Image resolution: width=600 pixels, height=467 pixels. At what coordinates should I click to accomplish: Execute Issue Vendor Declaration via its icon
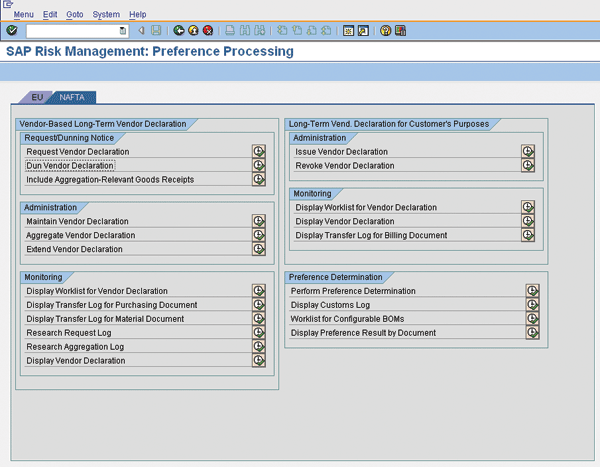(x=528, y=151)
